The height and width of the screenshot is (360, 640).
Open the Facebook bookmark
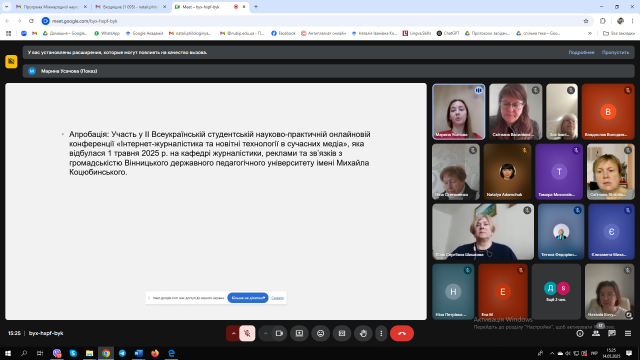pyautogui.click(x=283, y=33)
